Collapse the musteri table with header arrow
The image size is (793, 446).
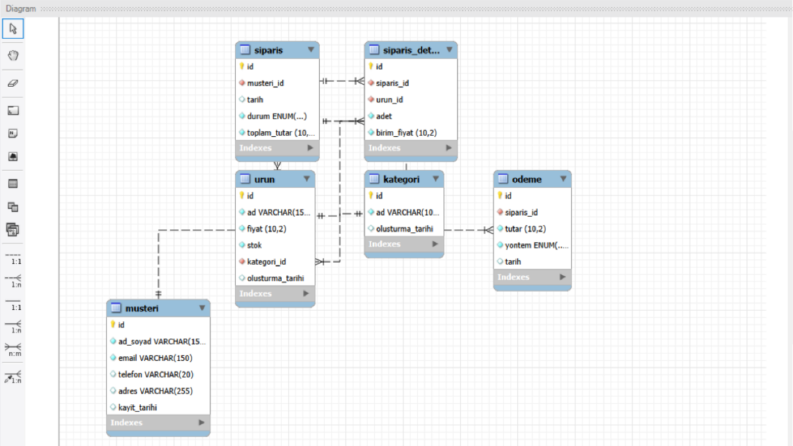(x=202, y=308)
